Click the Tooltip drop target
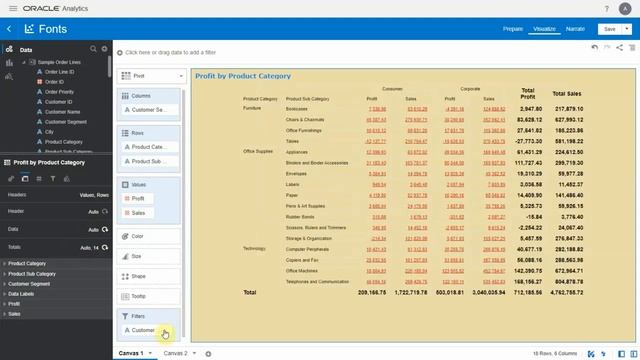 [149, 296]
